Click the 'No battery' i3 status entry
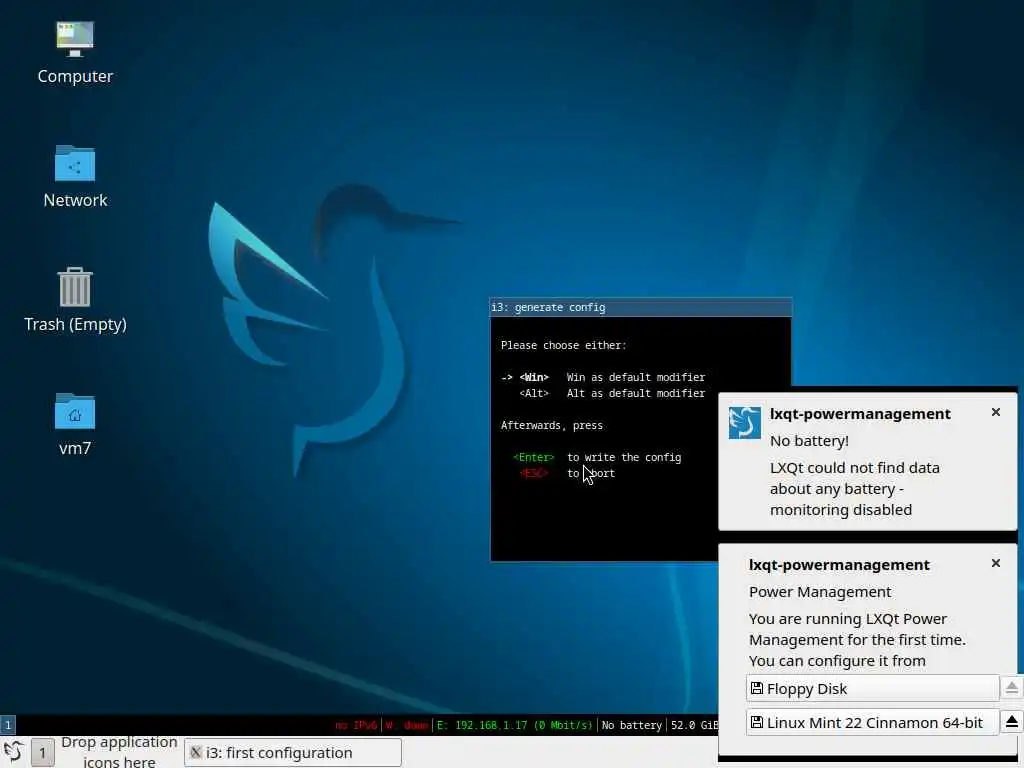Viewport: 1024px width, 768px height. (632, 725)
